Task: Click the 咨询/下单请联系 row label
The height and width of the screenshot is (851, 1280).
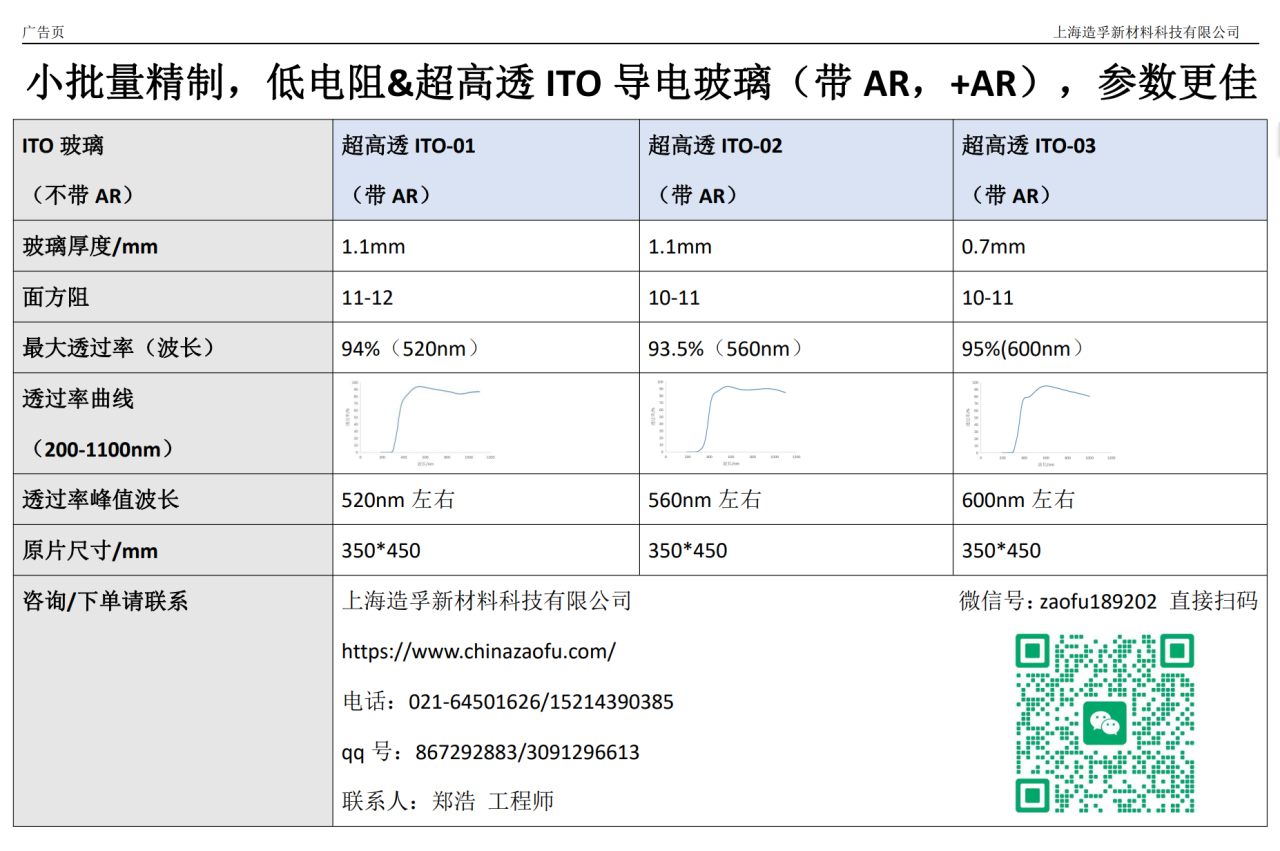Action: click(x=105, y=601)
